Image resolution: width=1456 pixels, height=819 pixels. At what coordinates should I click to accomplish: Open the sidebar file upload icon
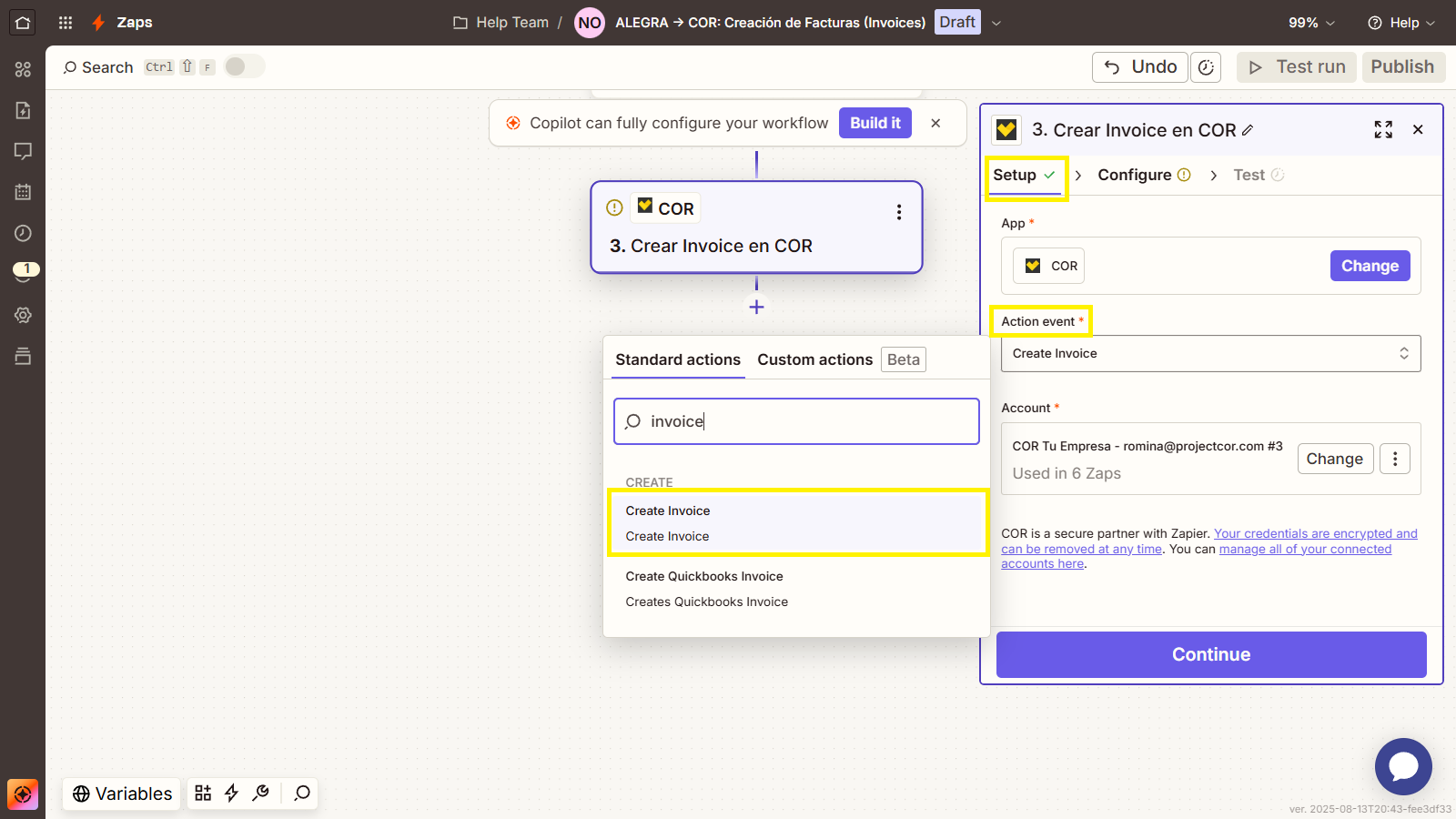pos(23,110)
